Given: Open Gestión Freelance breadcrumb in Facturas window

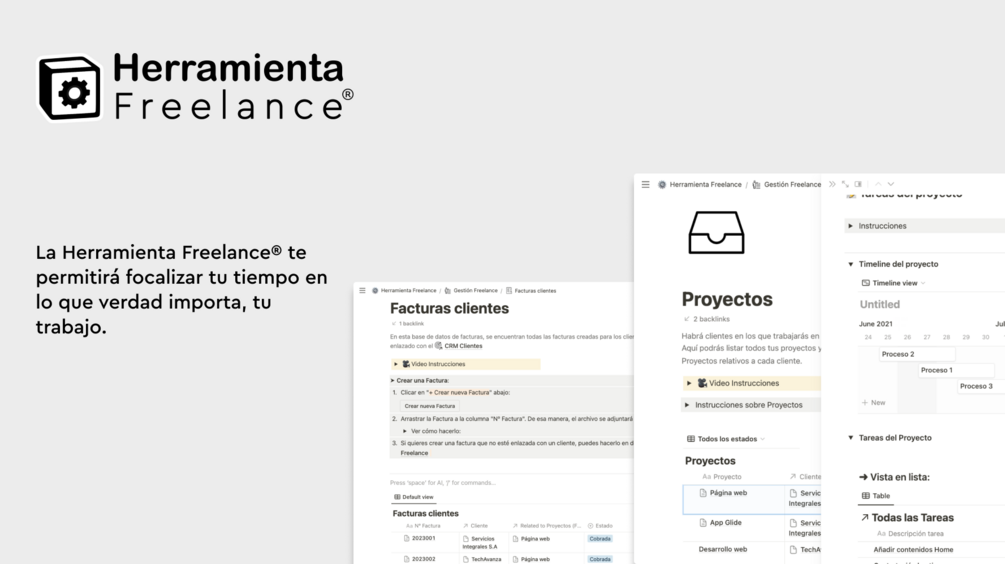Looking at the screenshot, I should [471, 290].
